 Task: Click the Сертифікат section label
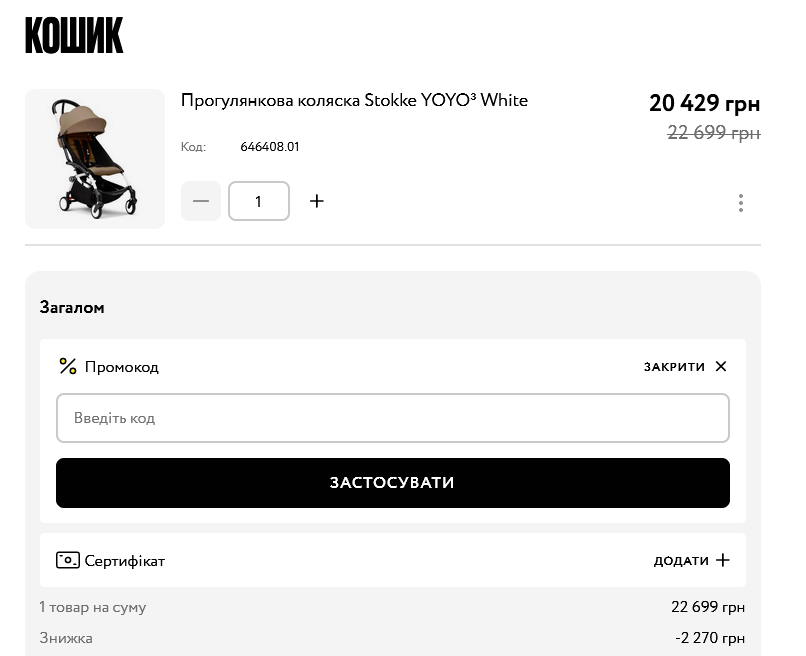click(x=125, y=561)
